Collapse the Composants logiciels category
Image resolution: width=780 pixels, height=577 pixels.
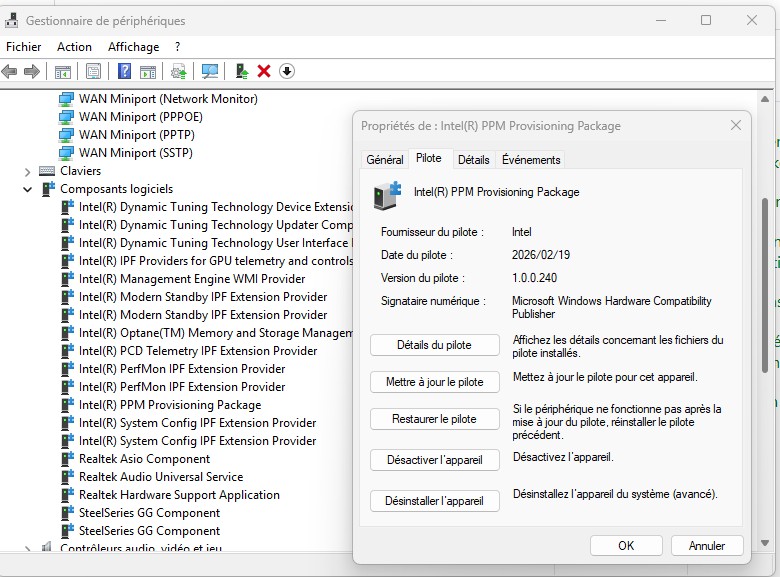click(28, 189)
